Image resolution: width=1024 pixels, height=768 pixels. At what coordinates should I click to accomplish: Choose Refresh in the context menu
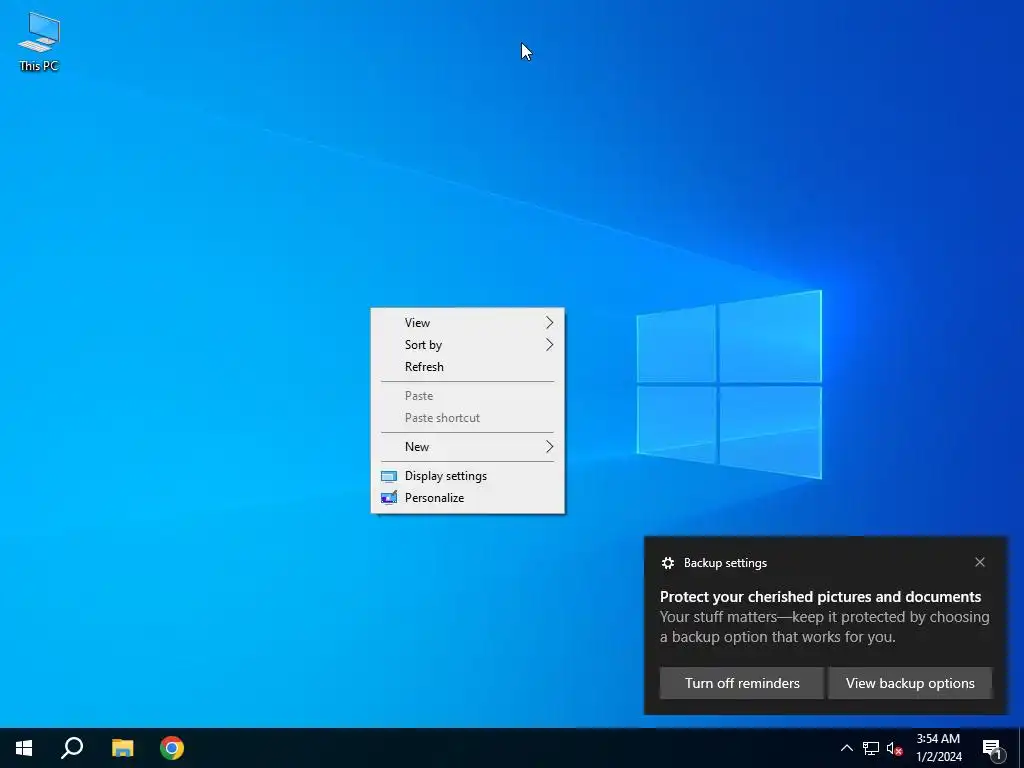(x=468, y=367)
